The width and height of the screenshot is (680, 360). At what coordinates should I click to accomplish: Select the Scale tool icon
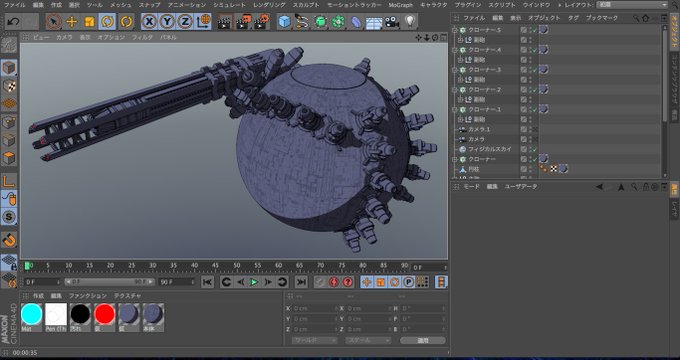(x=89, y=21)
